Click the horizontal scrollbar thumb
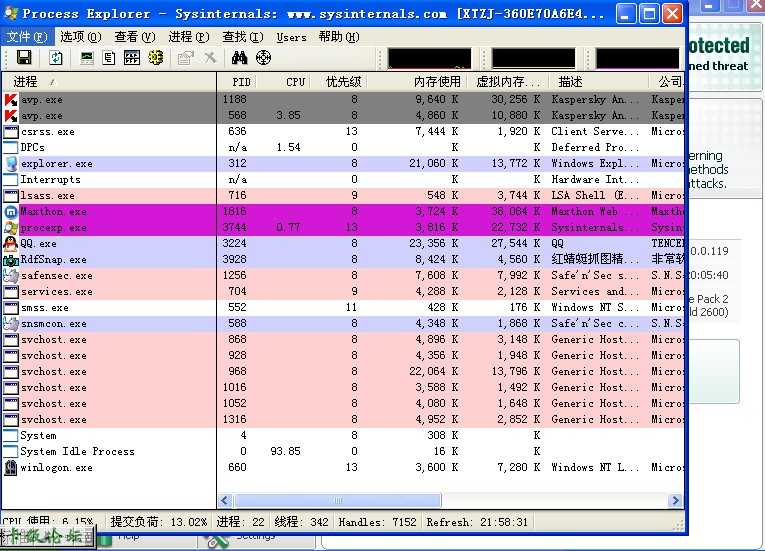Viewport: 765px width, 551px height. tap(338, 500)
